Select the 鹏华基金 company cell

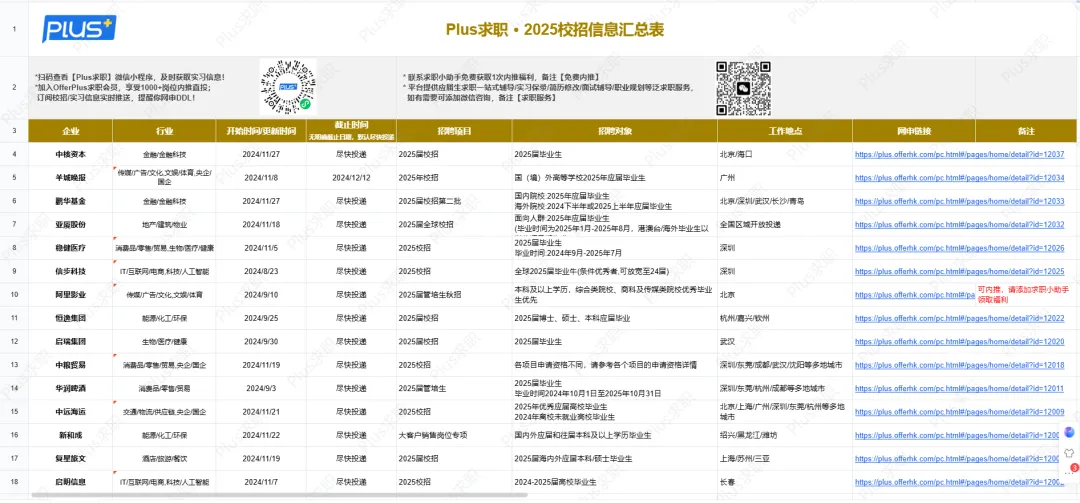pos(70,201)
